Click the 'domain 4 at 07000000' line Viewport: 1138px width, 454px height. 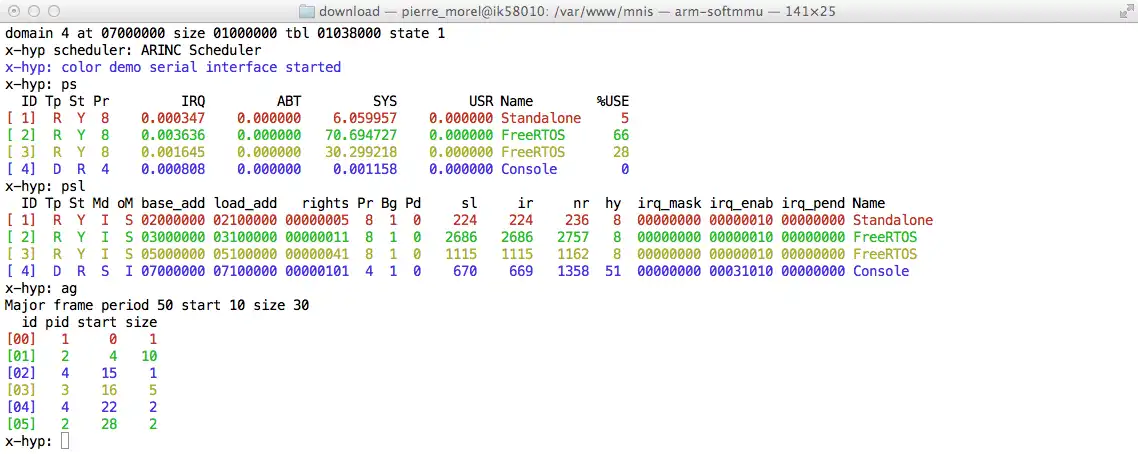225,33
